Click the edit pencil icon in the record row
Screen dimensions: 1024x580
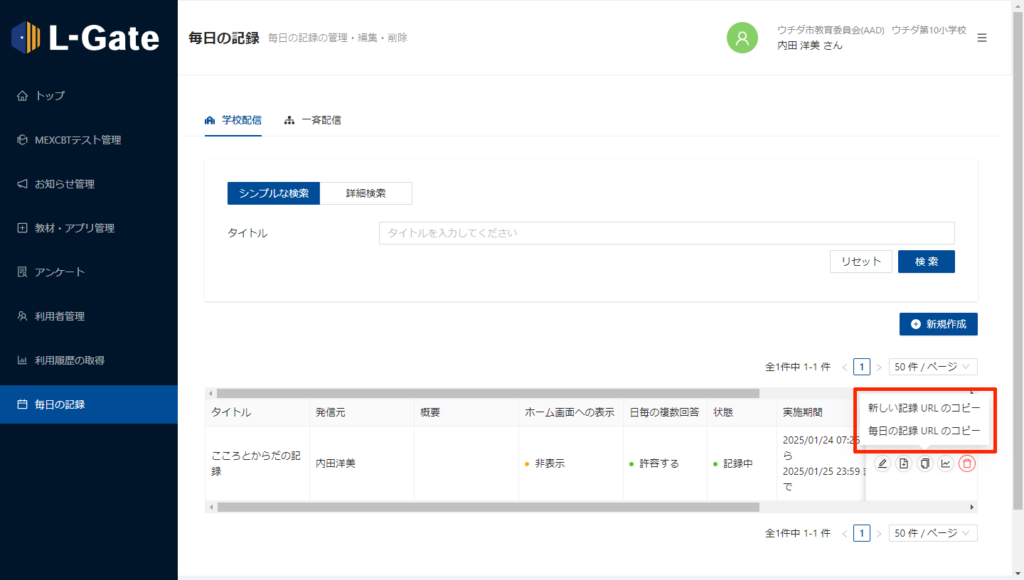pos(882,464)
